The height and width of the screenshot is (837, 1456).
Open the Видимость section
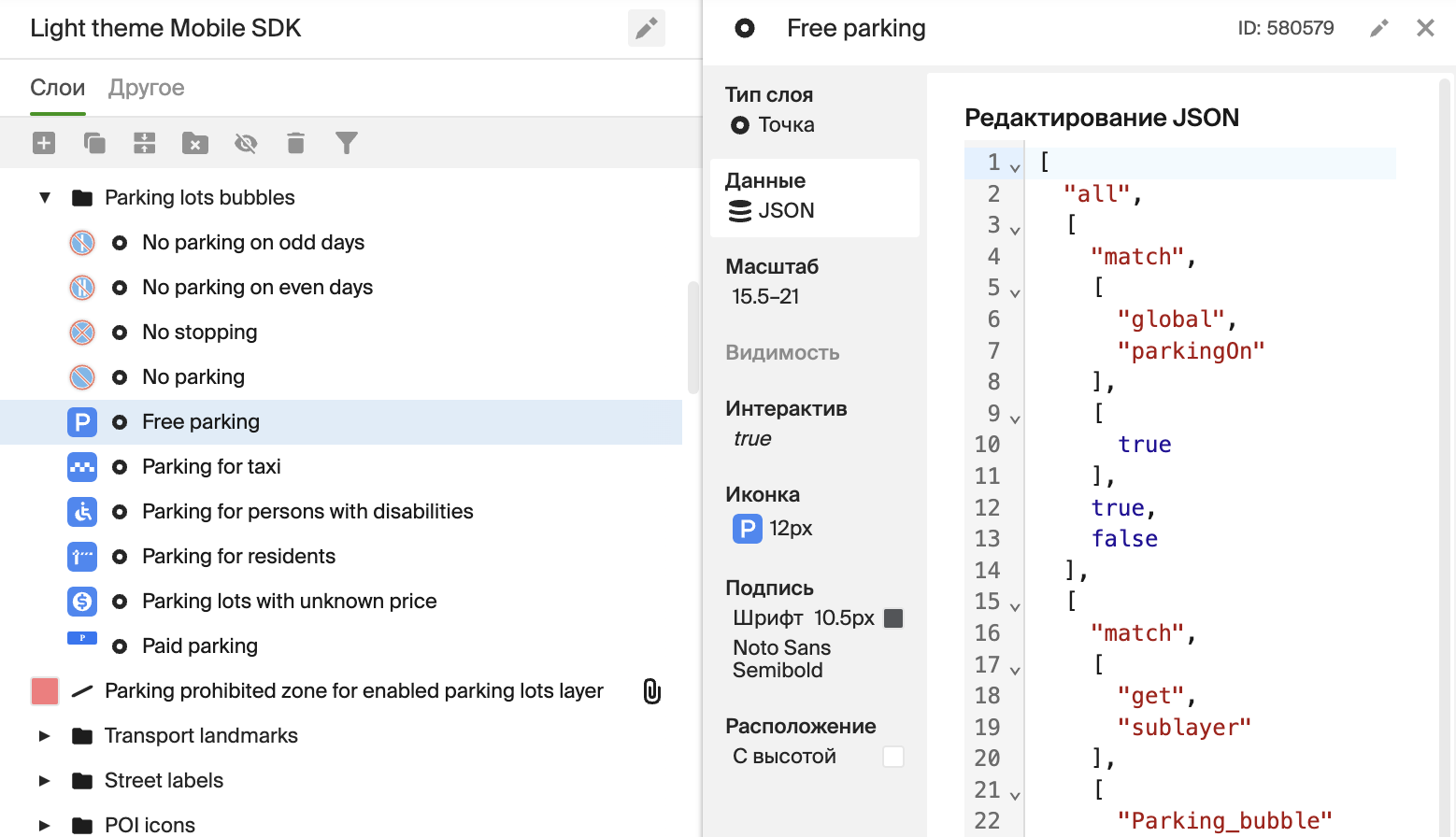pos(815,353)
